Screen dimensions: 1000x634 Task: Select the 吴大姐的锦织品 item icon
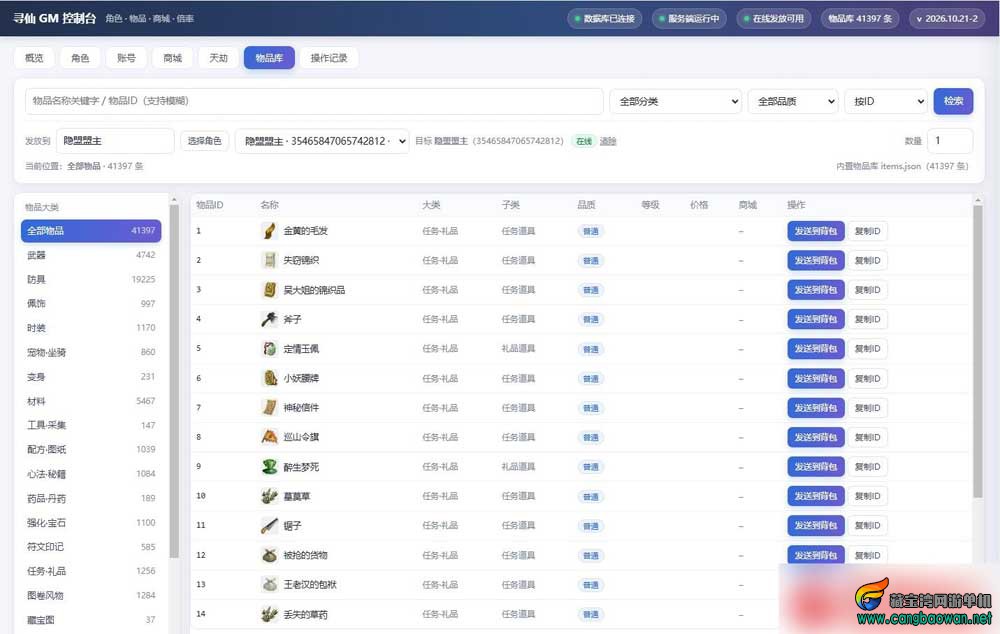click(270, 290)
